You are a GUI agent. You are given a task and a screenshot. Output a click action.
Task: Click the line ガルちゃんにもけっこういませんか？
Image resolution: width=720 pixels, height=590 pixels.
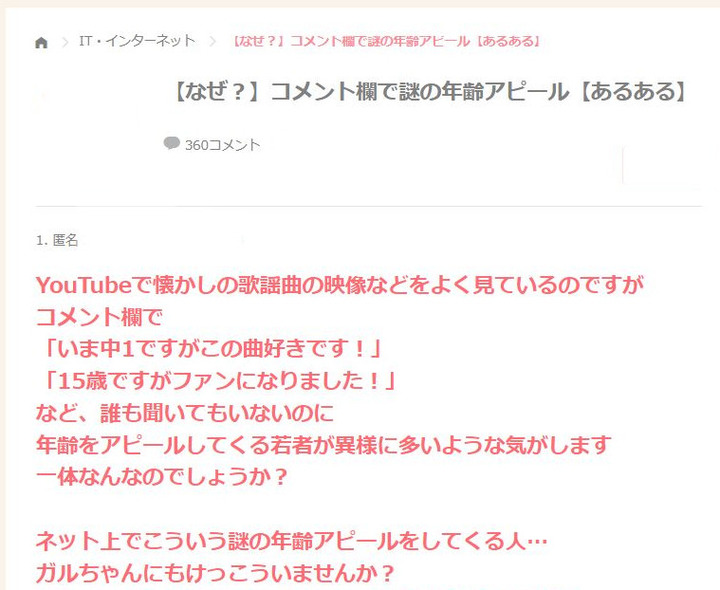pos(215,573)
